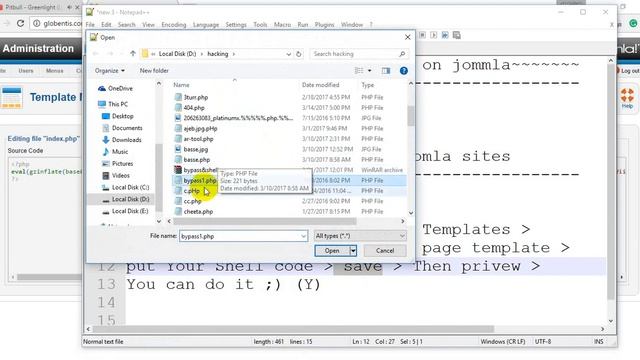Viewport: 640px width, 360px height.
Task: Focus the Search hacking field
Action: pyautogui.click(x=359, y=54)
